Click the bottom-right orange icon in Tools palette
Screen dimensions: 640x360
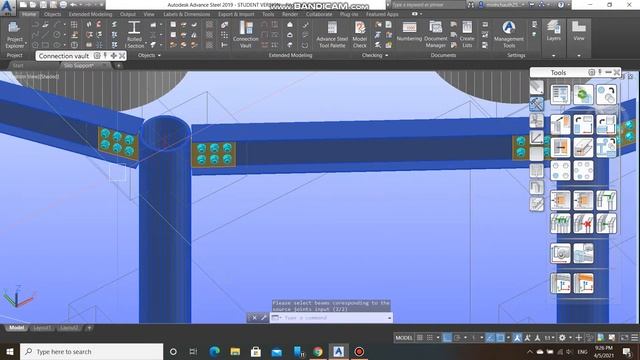click(x=583, y=283)
